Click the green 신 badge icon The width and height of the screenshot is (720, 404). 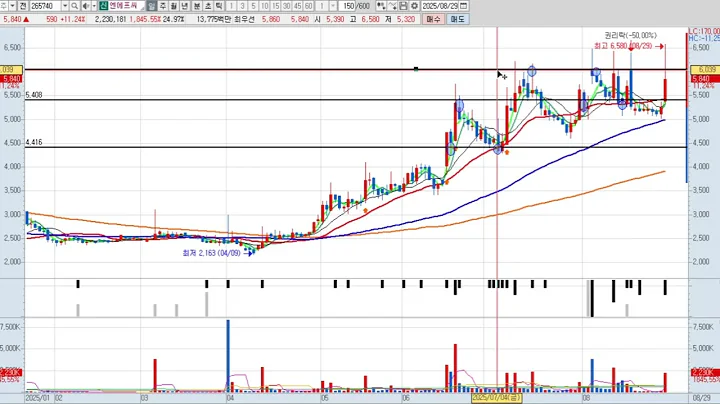pos(103,6)
